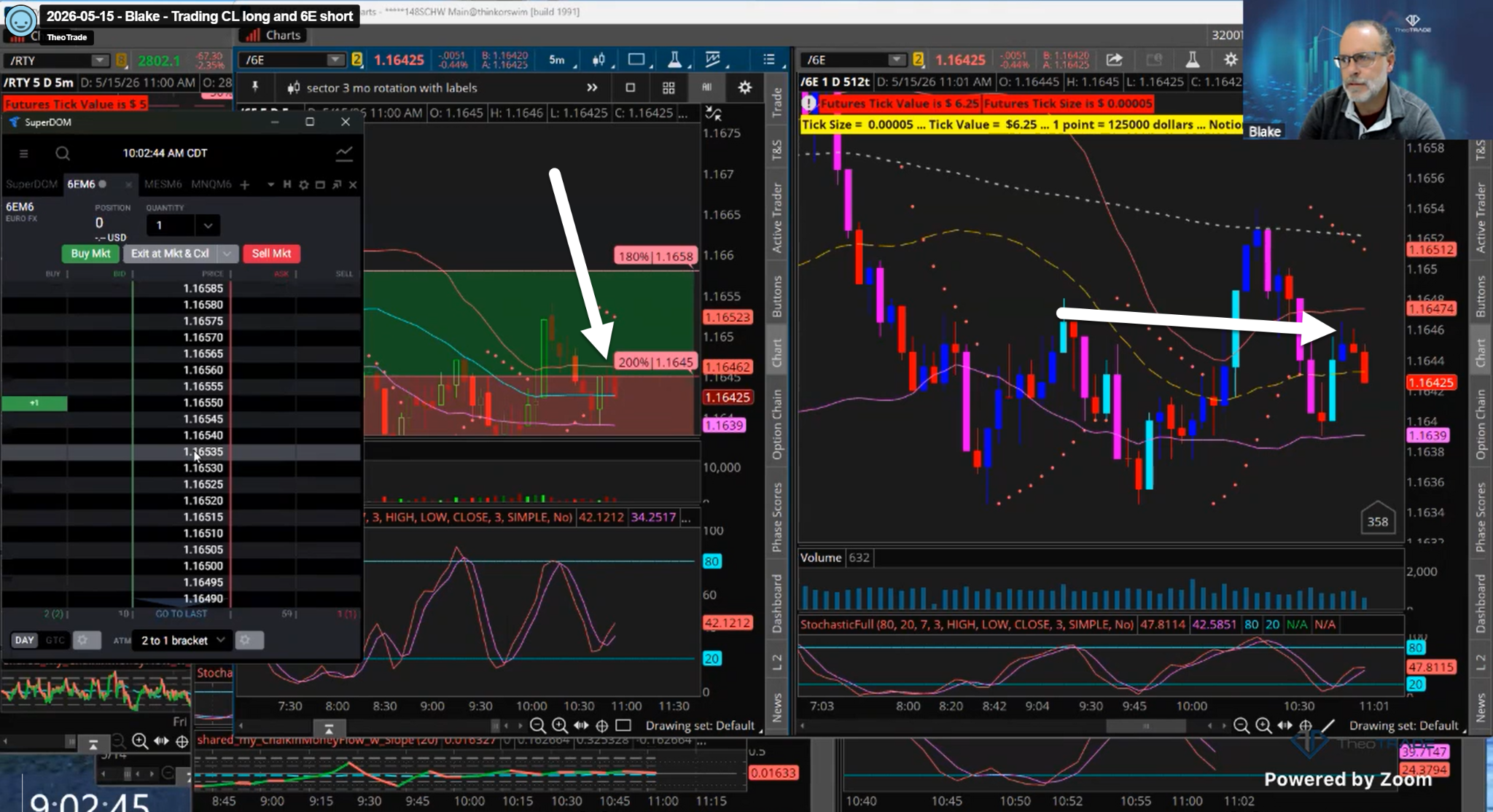Open settings gear in right chart toolbar
Image resolution: width=1493 pixels, height=812 pixels.
(x=1231, y=60)
